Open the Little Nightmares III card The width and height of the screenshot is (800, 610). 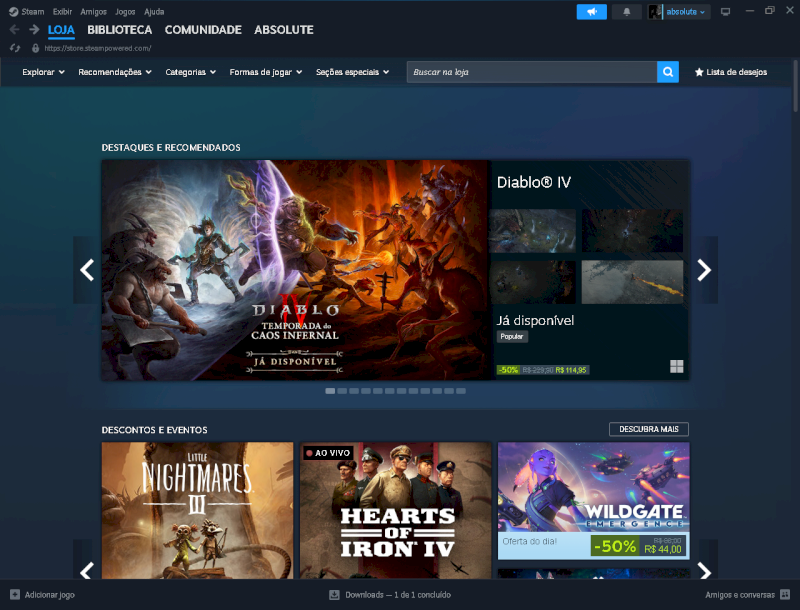coord(197,511)
